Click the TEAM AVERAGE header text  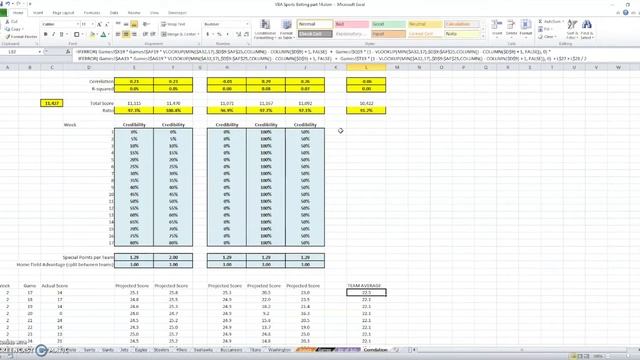[364, 286]
